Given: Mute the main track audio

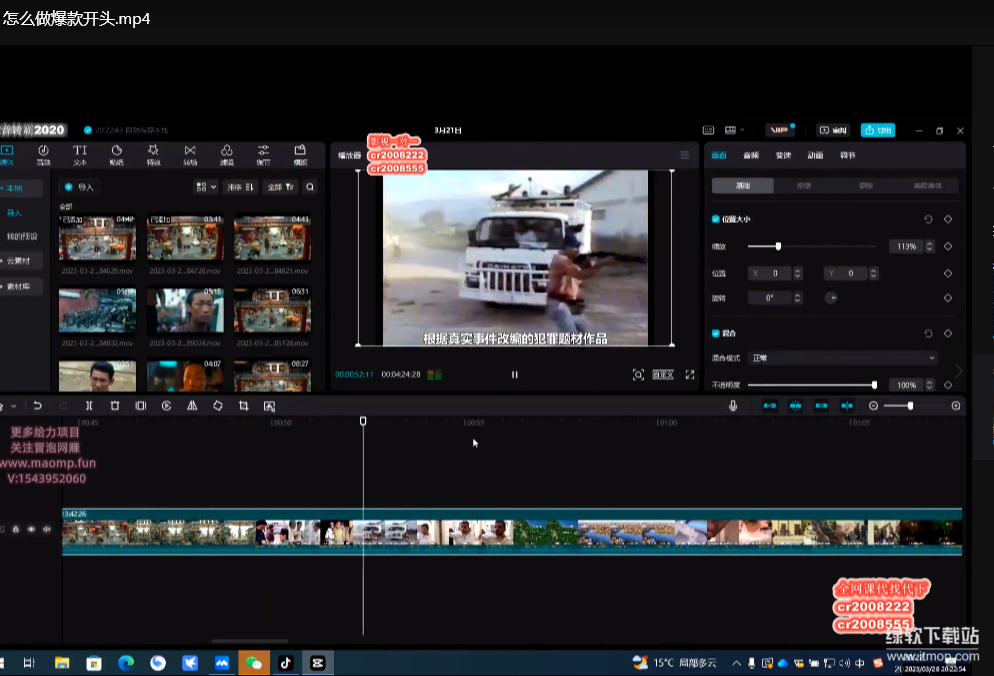Looking at the screenshot, I should coord(46,529).
